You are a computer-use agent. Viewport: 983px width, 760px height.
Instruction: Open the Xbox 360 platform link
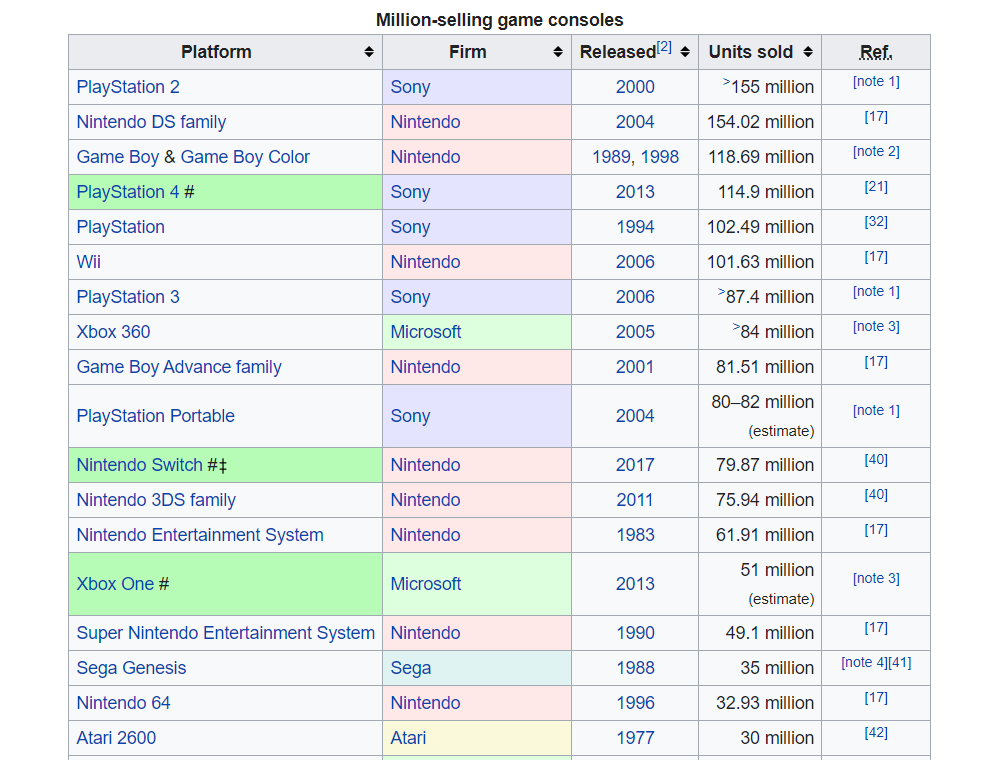point(113,332)
